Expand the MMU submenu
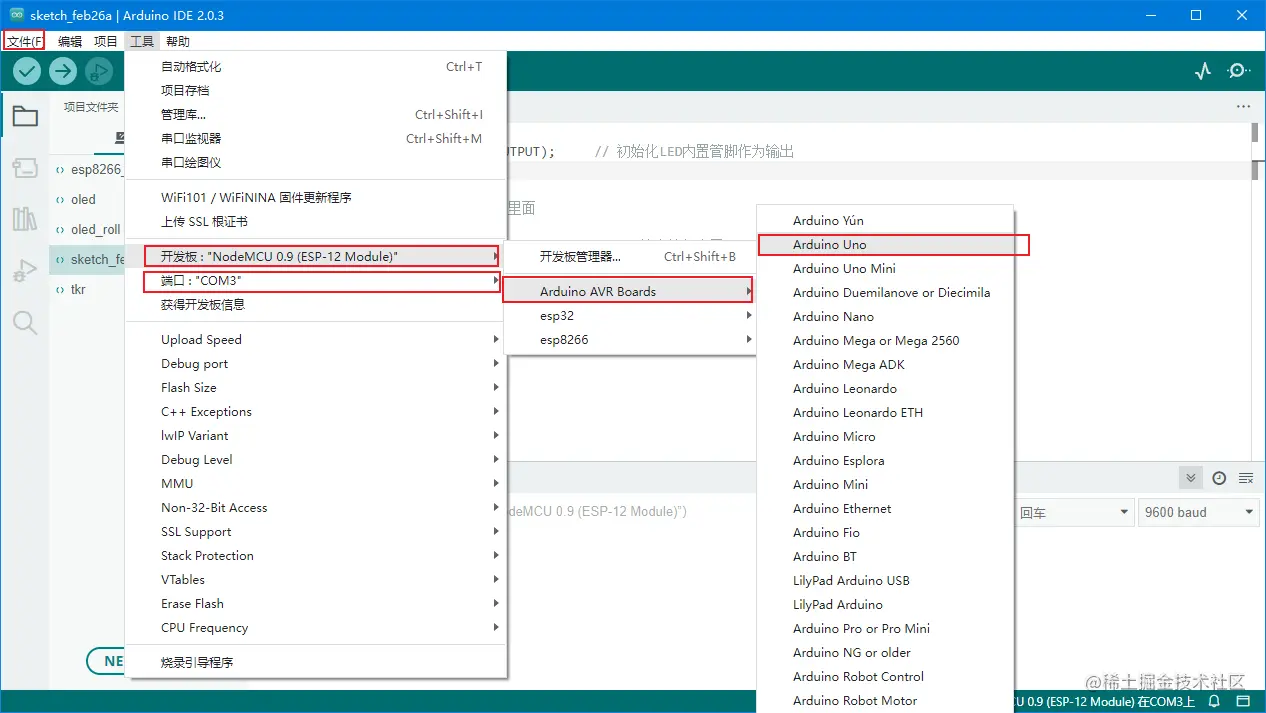The width and height of the screenshot is (1266, 713). [316, 484]
